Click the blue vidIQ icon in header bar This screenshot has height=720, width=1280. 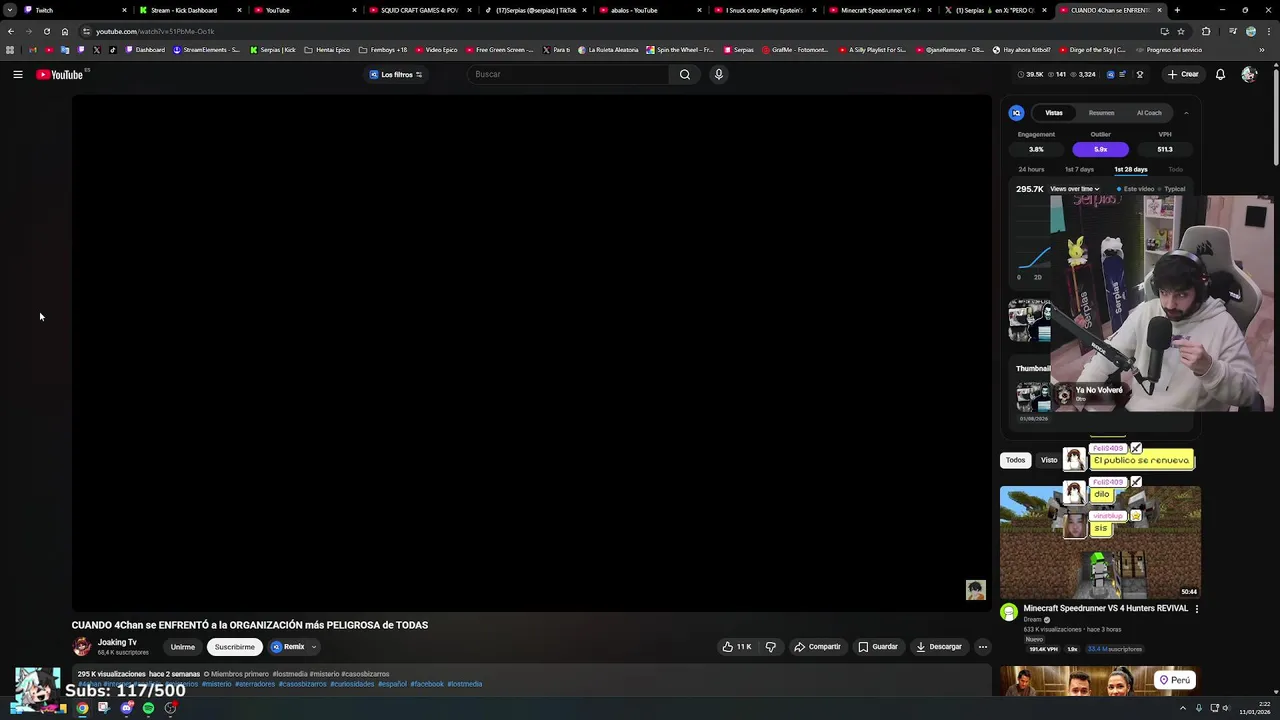1108,74
